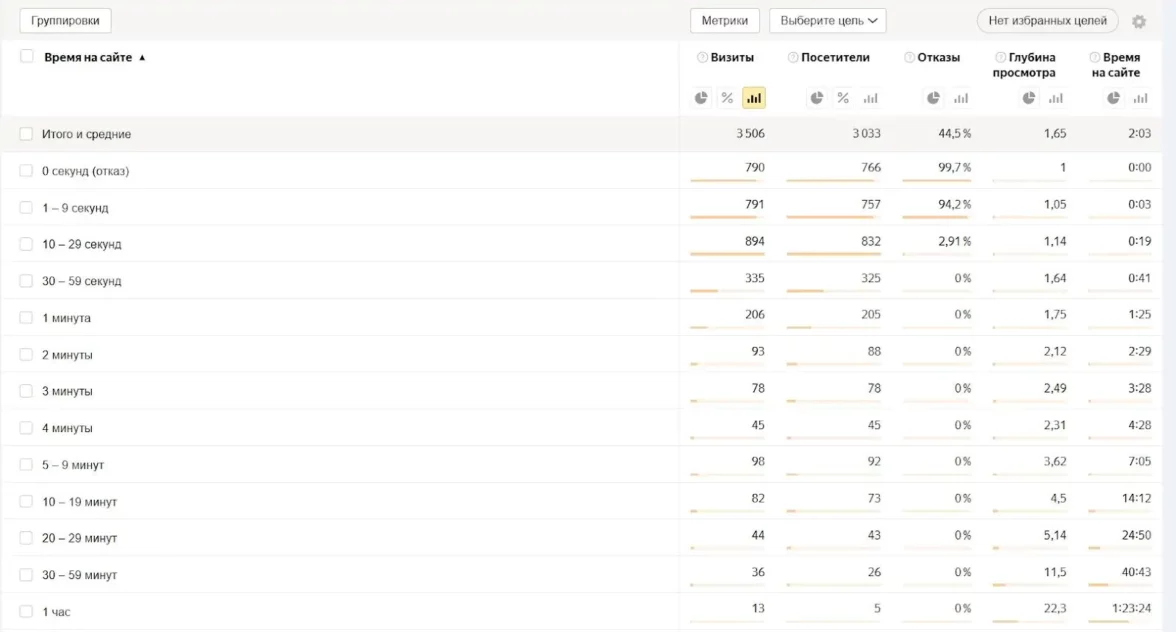Open the table settings gear icon
The height and width of the screenshot is (632, 1176).
pyautogui.click(x=1139, y=21)
